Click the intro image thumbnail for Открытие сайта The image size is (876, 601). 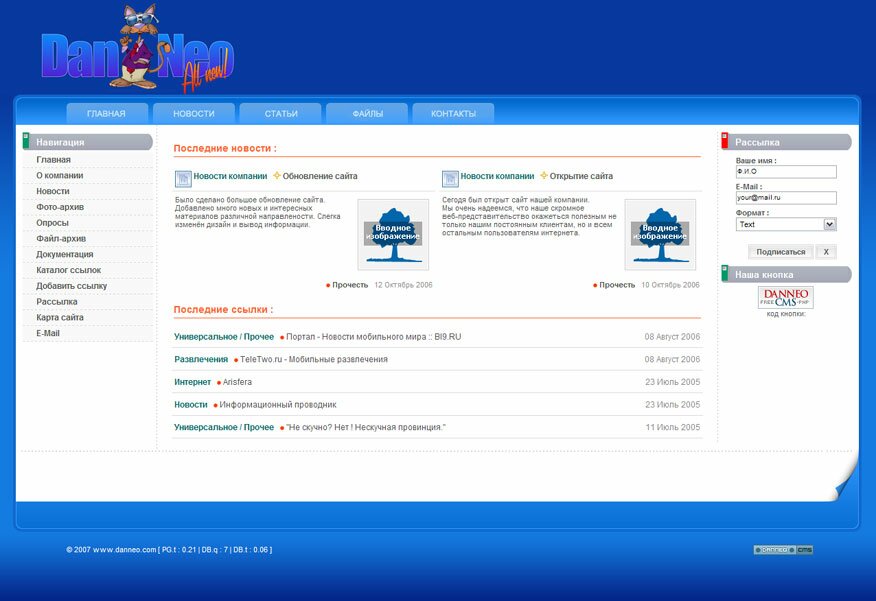point(660,234)
